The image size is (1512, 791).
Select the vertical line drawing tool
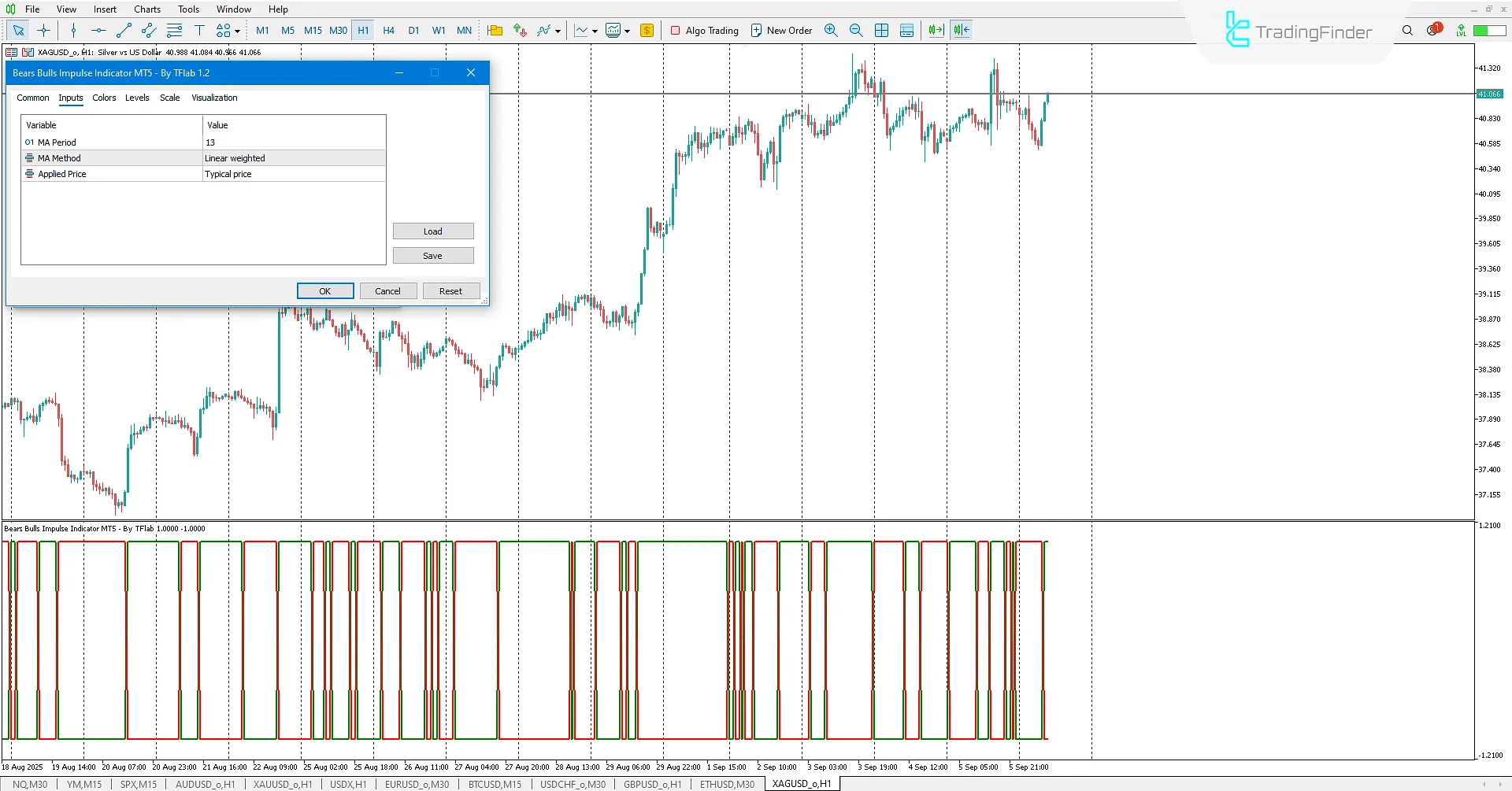pos(73,30)
